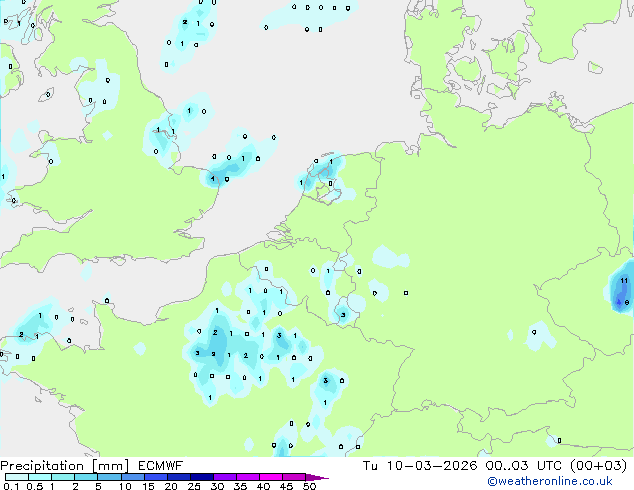This screenshot has width=634, height=490.
Task: Click the over-50 arrow tip of legend
Action: [317, 477]
